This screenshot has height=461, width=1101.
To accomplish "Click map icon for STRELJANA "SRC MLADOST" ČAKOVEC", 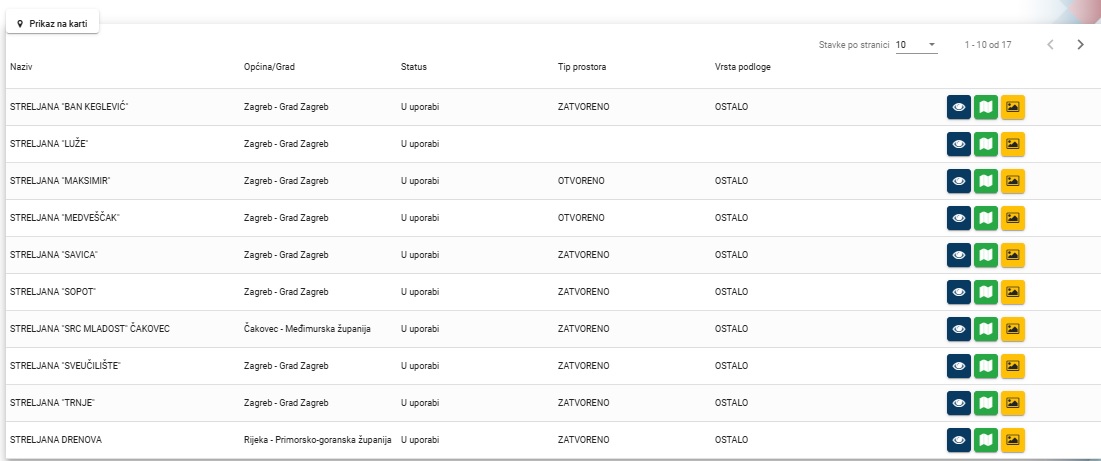I will tap(986, 329).
